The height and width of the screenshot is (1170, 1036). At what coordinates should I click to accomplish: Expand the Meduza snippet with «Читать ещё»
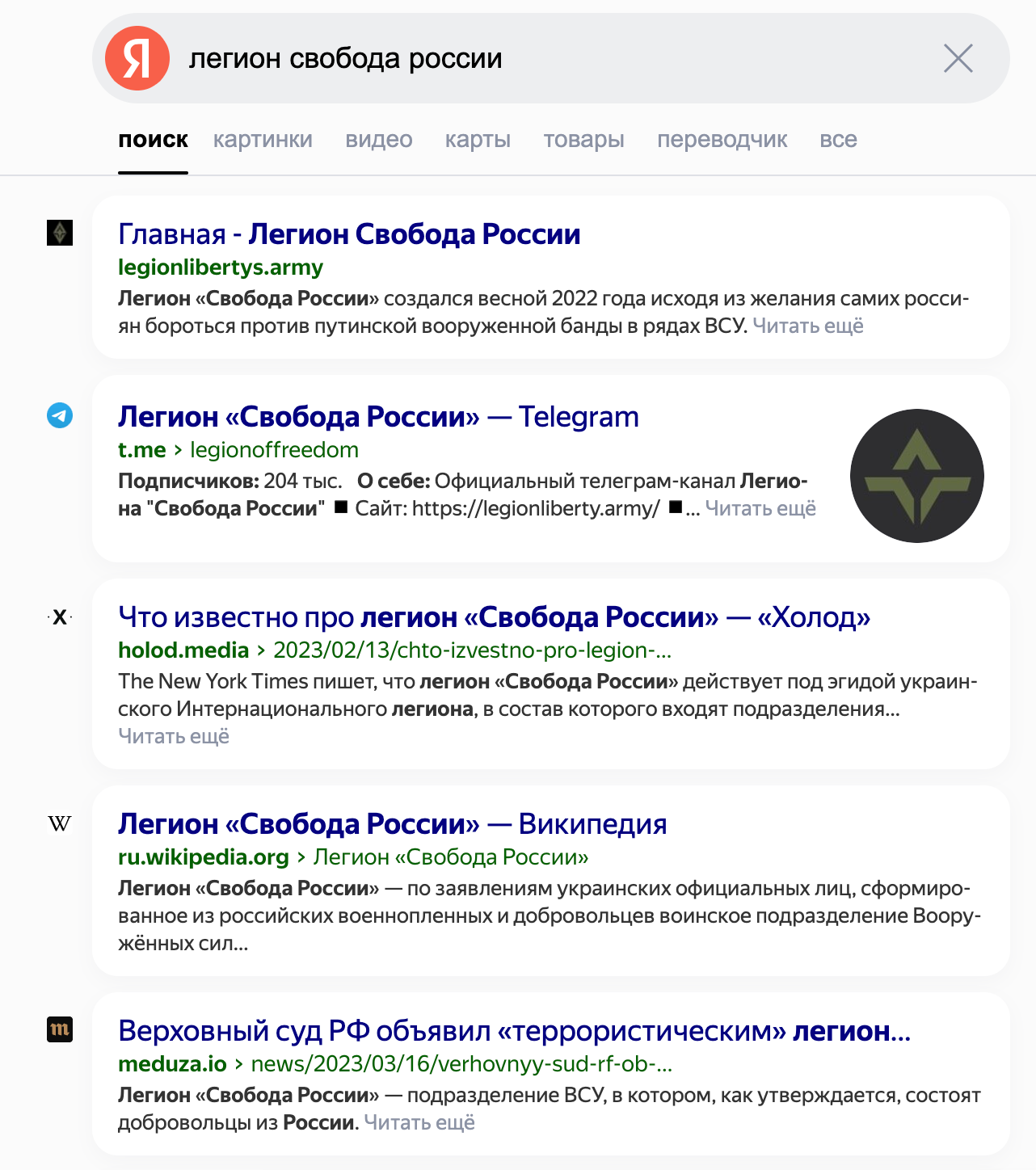click(419, 1122)
